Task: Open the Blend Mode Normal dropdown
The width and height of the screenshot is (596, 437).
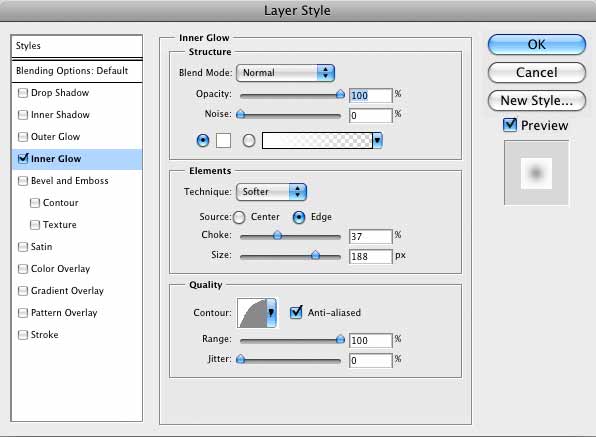Action: (285, 73)
